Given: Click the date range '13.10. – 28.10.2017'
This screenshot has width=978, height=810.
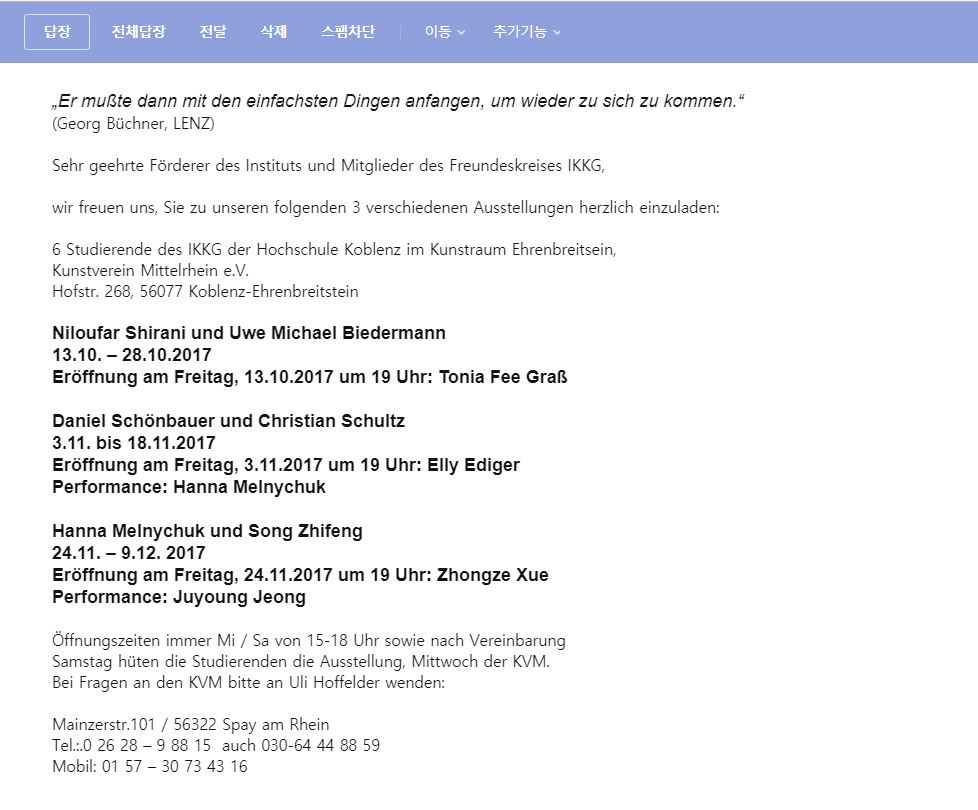Looking at the screenshot, I should click(x=132, y=355).
